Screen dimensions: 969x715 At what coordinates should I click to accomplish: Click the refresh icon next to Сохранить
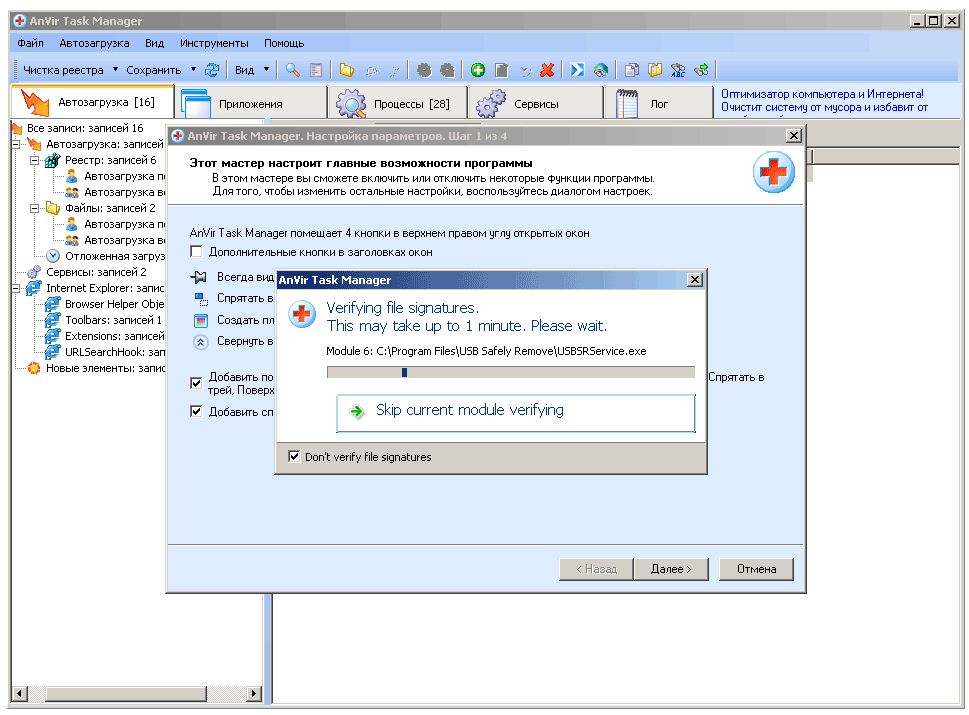point(212,70)
